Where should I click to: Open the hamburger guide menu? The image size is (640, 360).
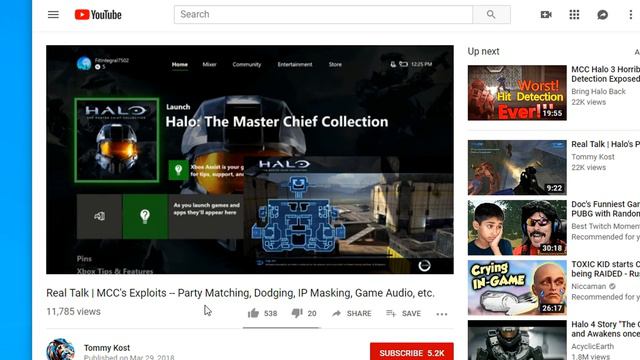coord(53,15)
